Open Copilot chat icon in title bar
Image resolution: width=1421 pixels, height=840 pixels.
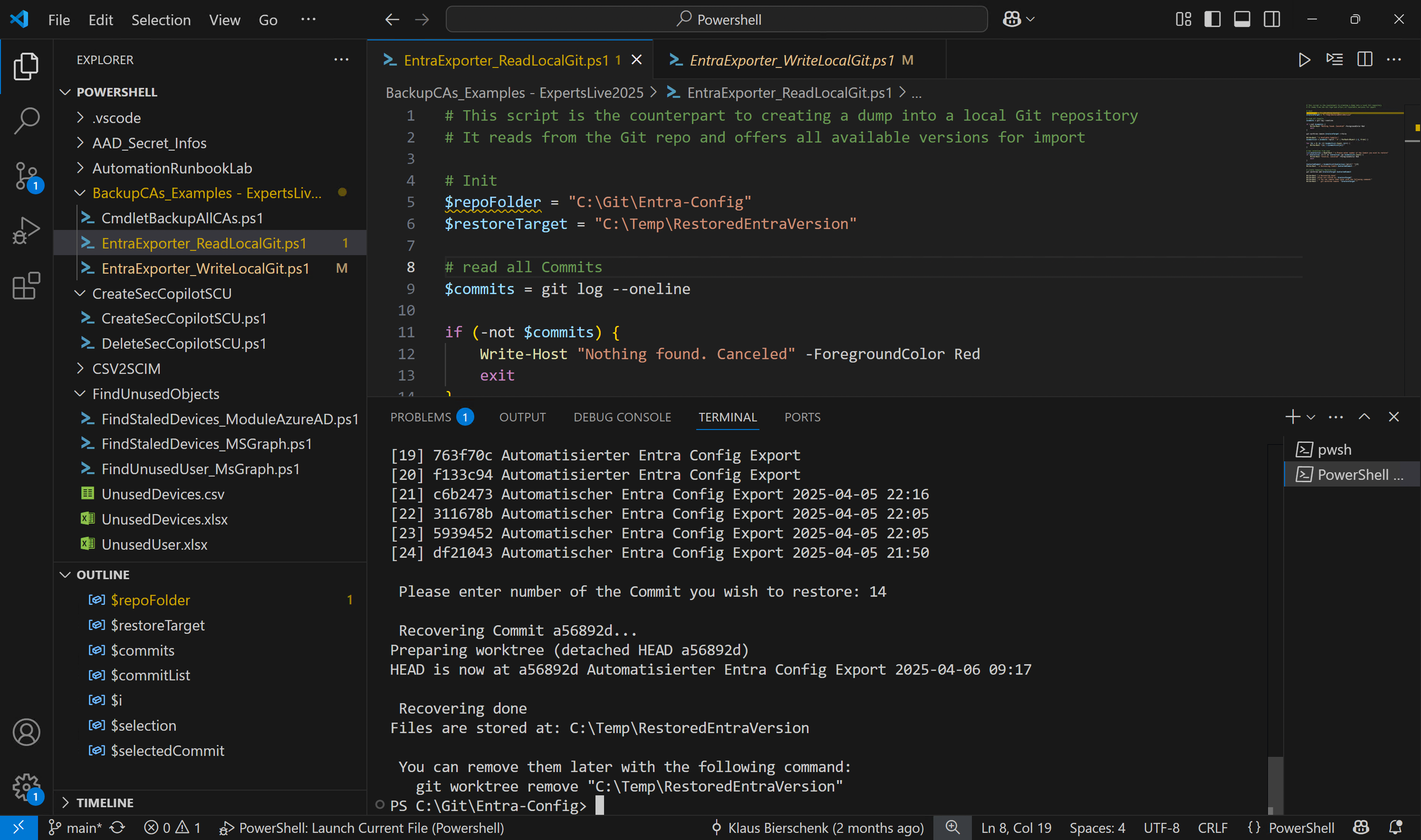[x=1012, y=19]
